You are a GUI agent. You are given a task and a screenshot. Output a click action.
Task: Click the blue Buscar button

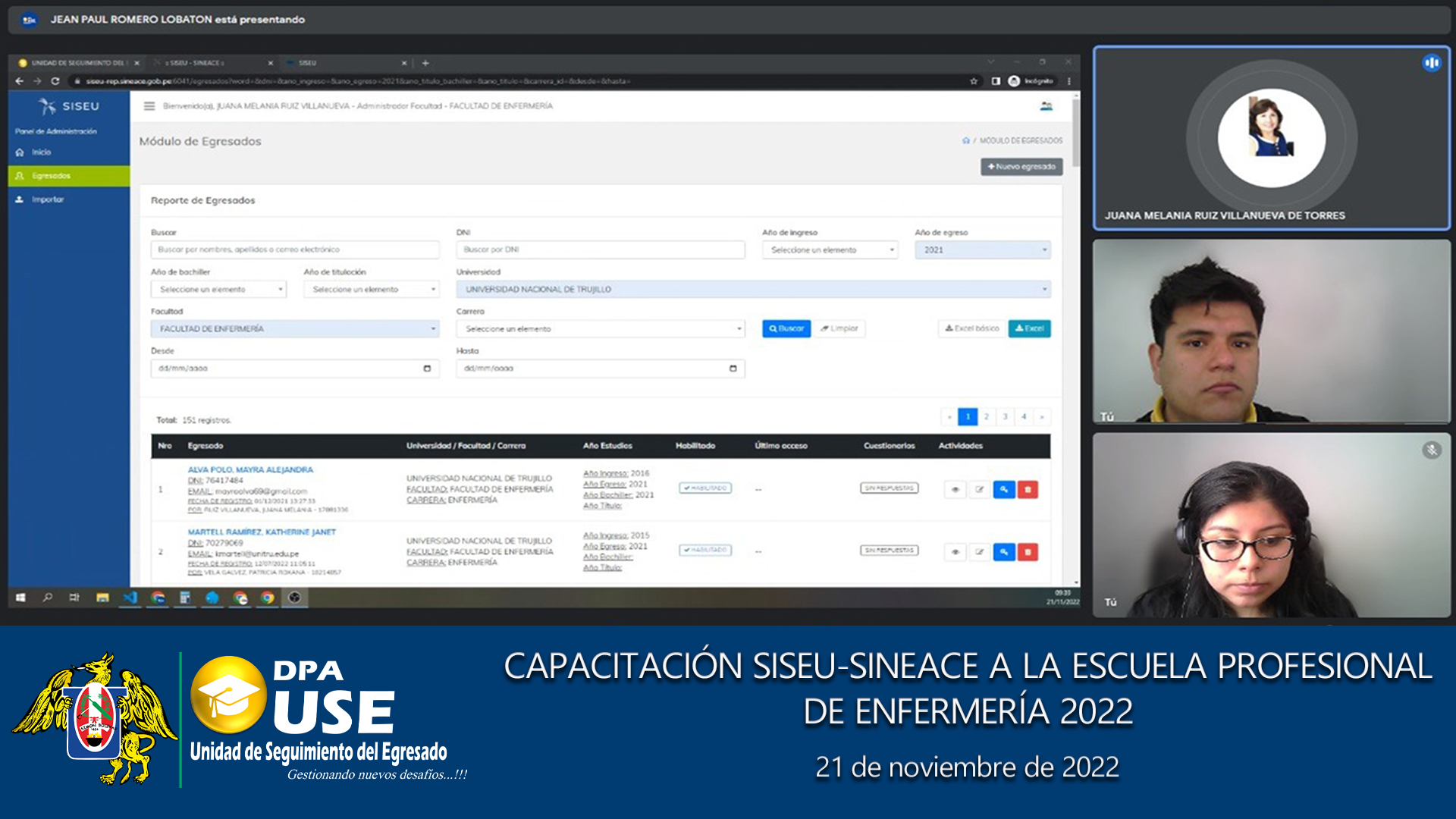(786, 328)
